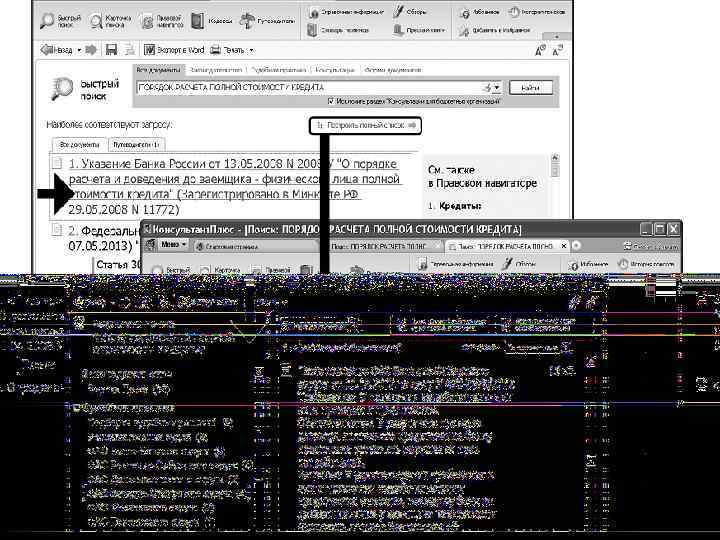Collapse the top toolbar panel with the small arrow
This screenshot has height=540, width=720.
[x=557, y=36]
